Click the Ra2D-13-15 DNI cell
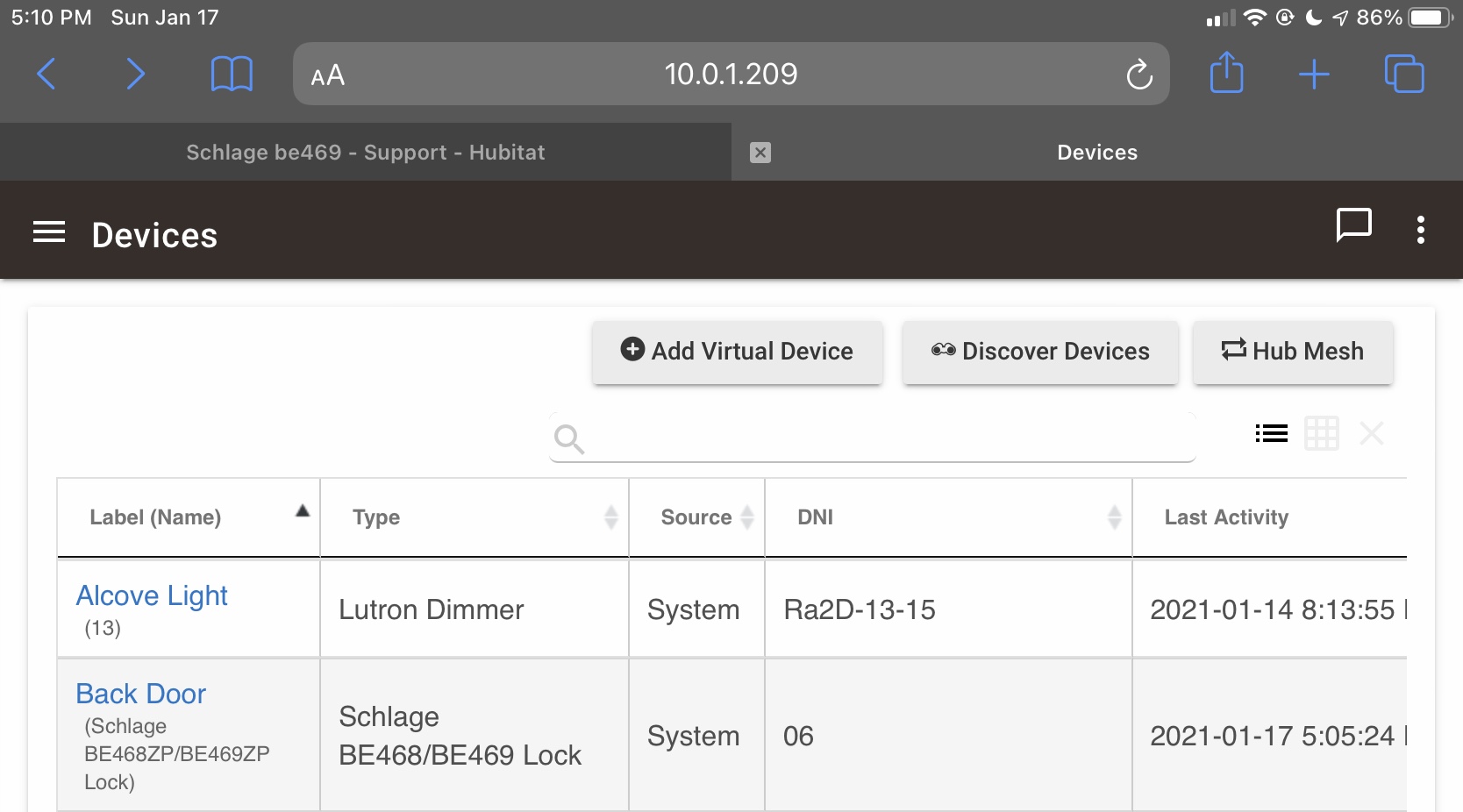Screen dimensions: 1463x812 pyautogui.click(x=948, y=609)
